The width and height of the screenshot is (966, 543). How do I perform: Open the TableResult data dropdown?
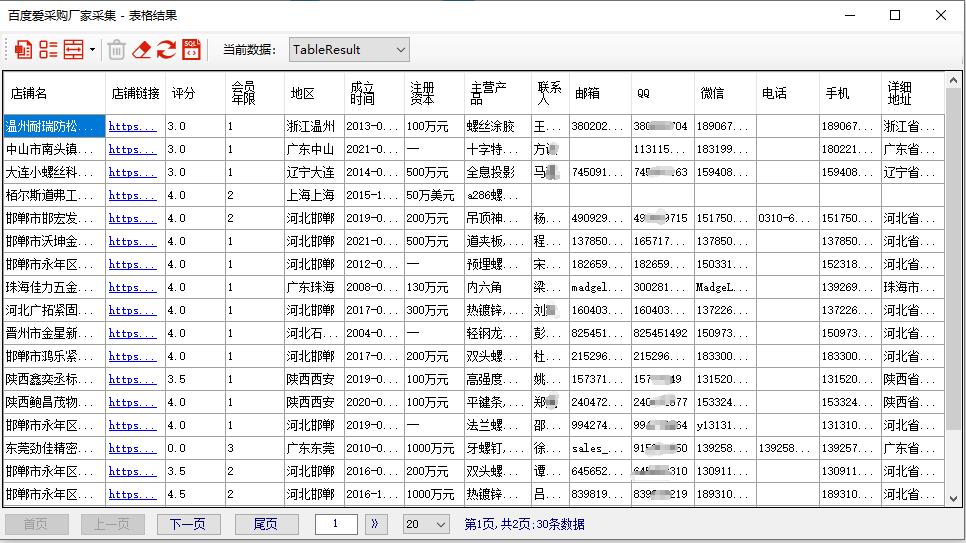349,49
